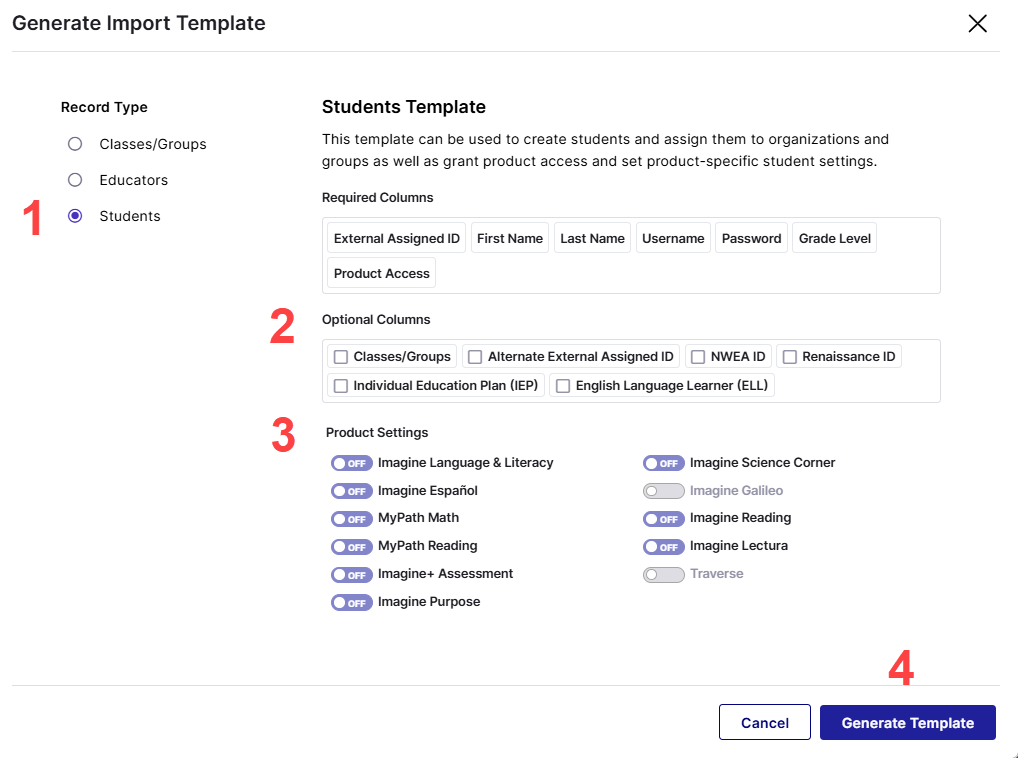
Task: Select the Students record type
Action: pyautogui.click(x=75, y=216)
